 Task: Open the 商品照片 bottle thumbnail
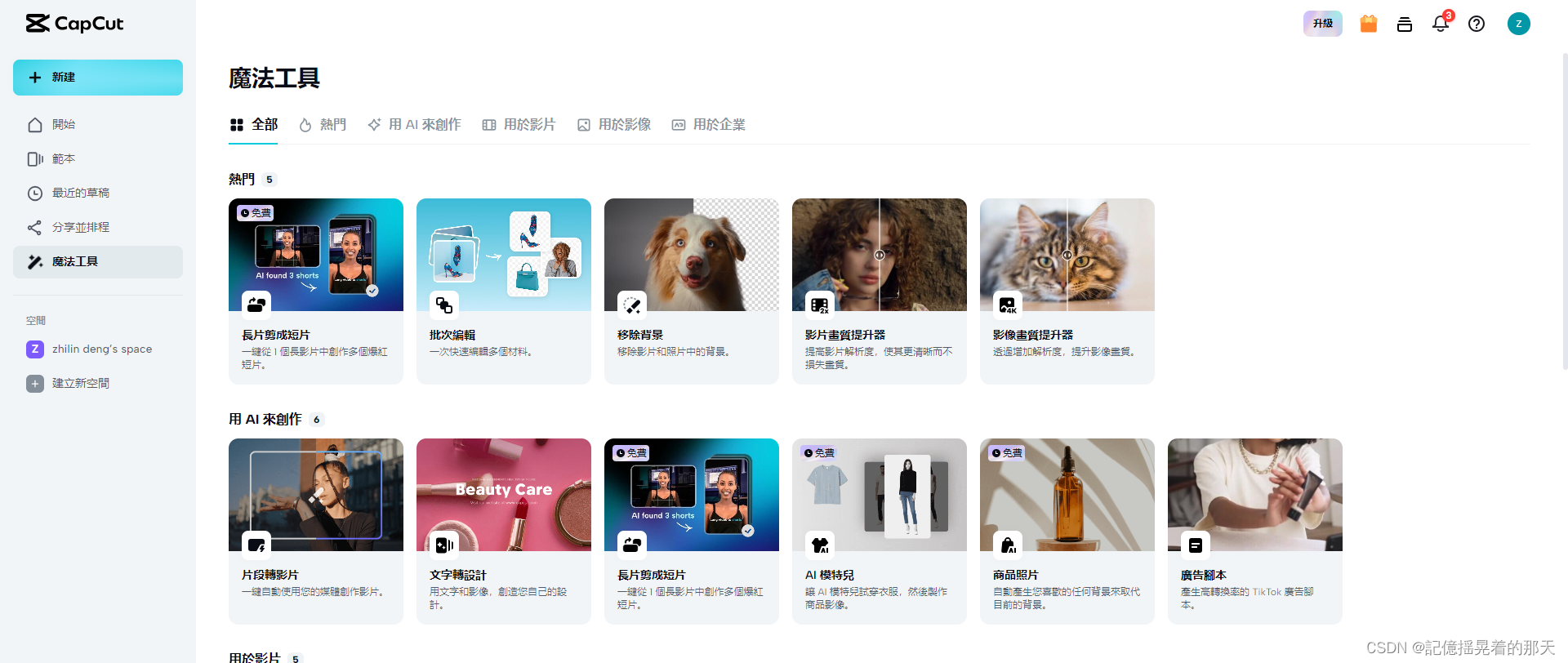click(1067, 495)
